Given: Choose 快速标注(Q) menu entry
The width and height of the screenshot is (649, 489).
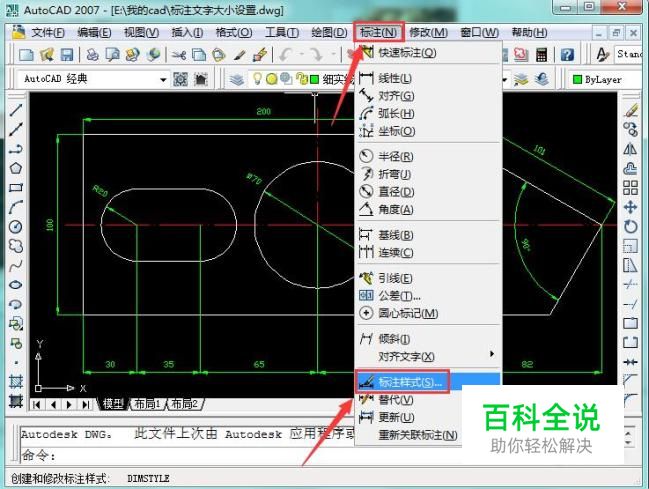Looking at the screenshot, I should coord(428,53).
